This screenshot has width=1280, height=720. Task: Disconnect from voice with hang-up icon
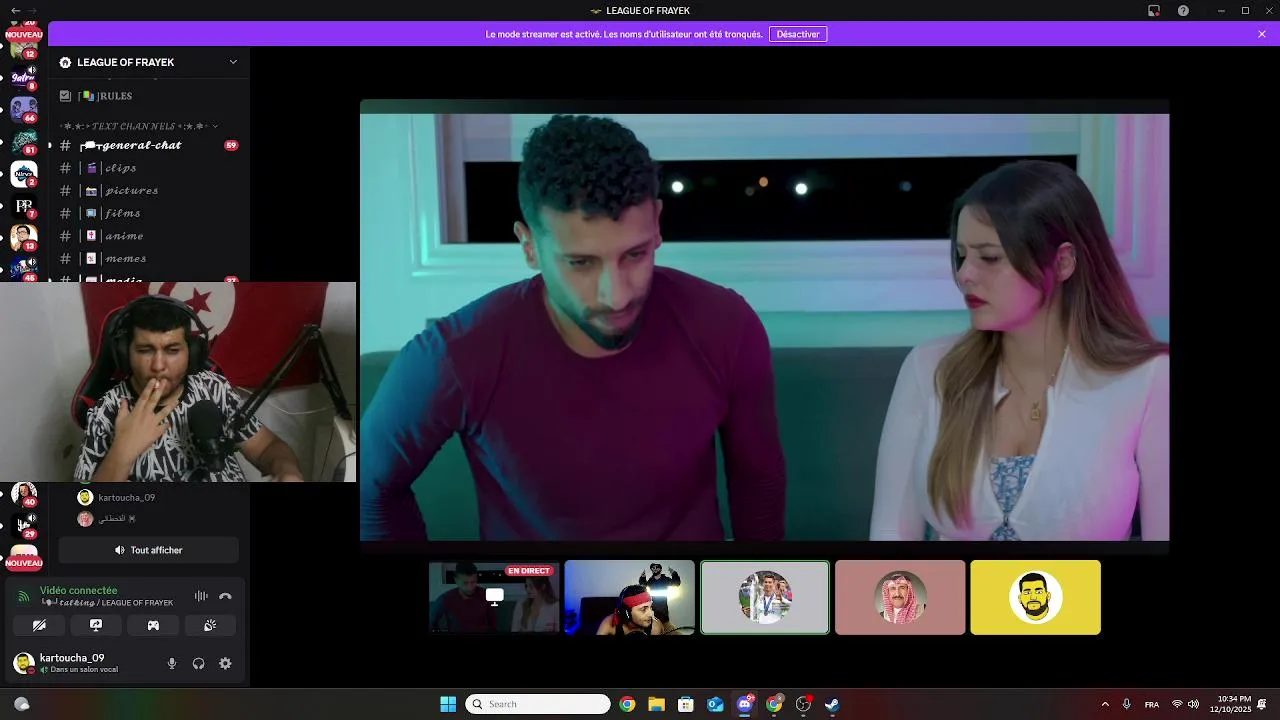pos(225,596)
